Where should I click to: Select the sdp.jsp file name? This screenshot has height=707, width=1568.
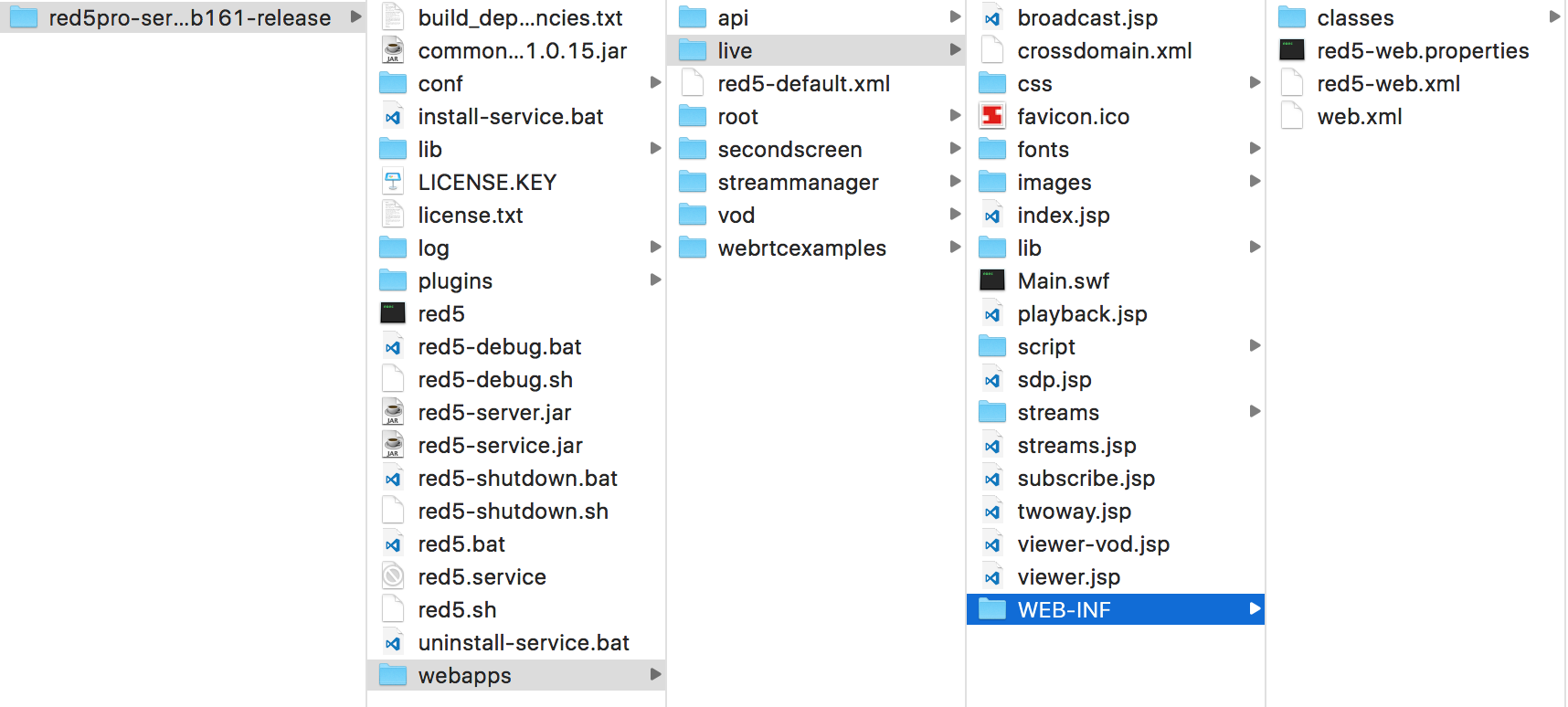(x=1054, y=379)
